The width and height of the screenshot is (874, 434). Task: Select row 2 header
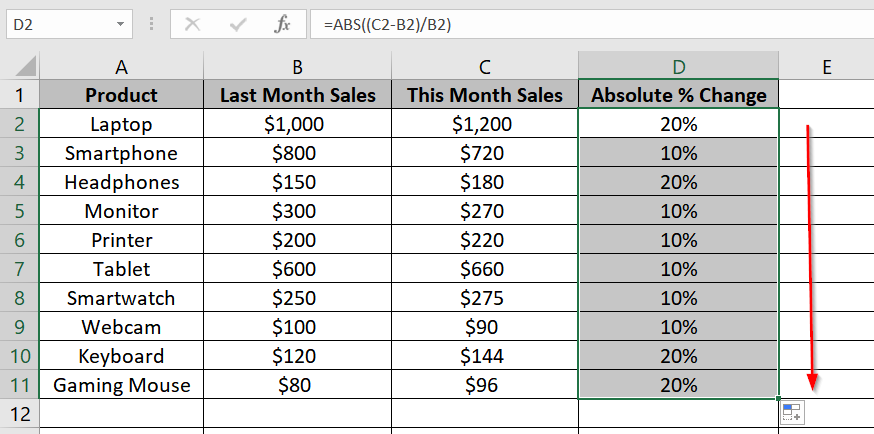pos(20,123)
